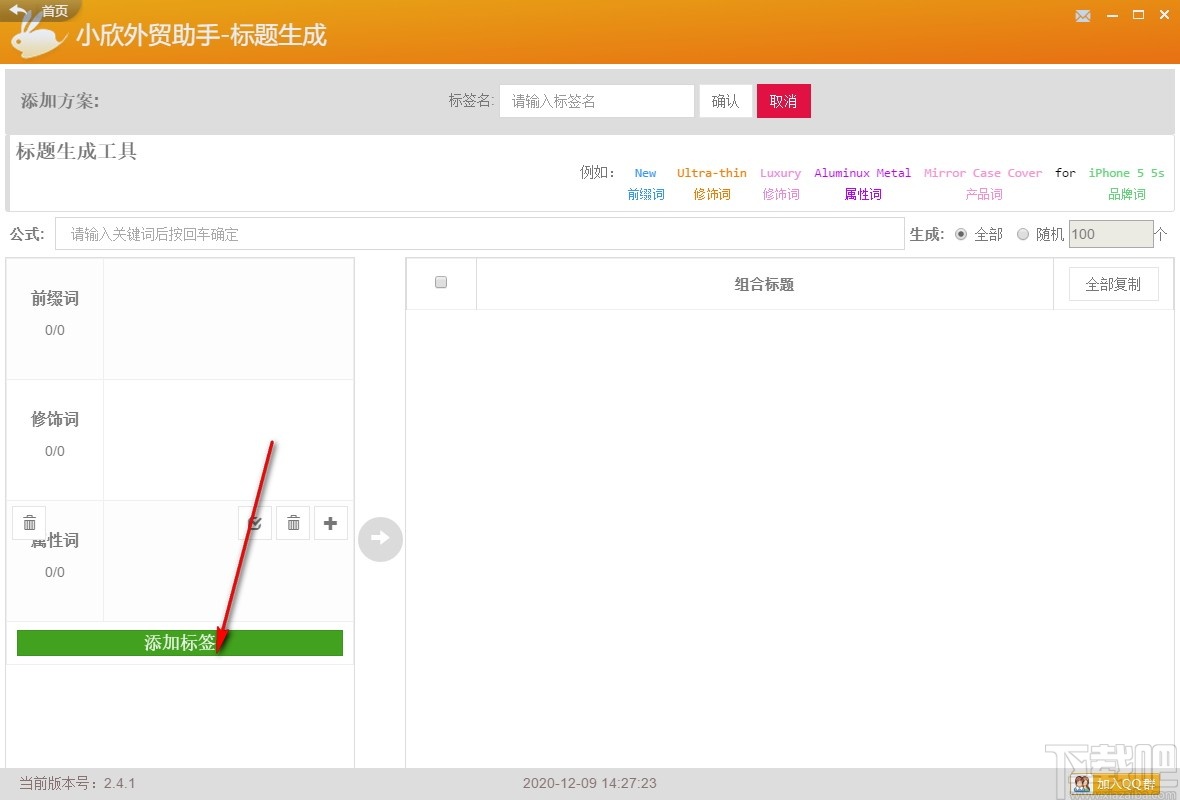Close the 小欣外贸助手 window
Viewport: 1180px width, 800px height.
(1164, 15)
